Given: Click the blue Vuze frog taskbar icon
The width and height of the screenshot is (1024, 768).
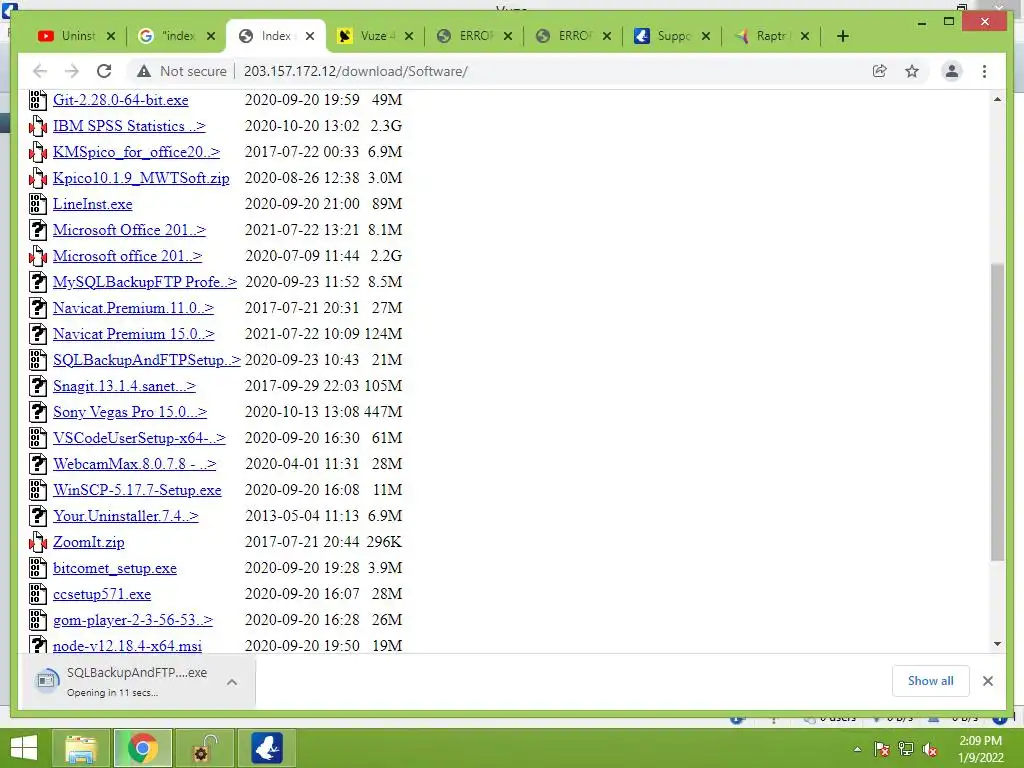Looking at the screenshot, I should point(267,748).
